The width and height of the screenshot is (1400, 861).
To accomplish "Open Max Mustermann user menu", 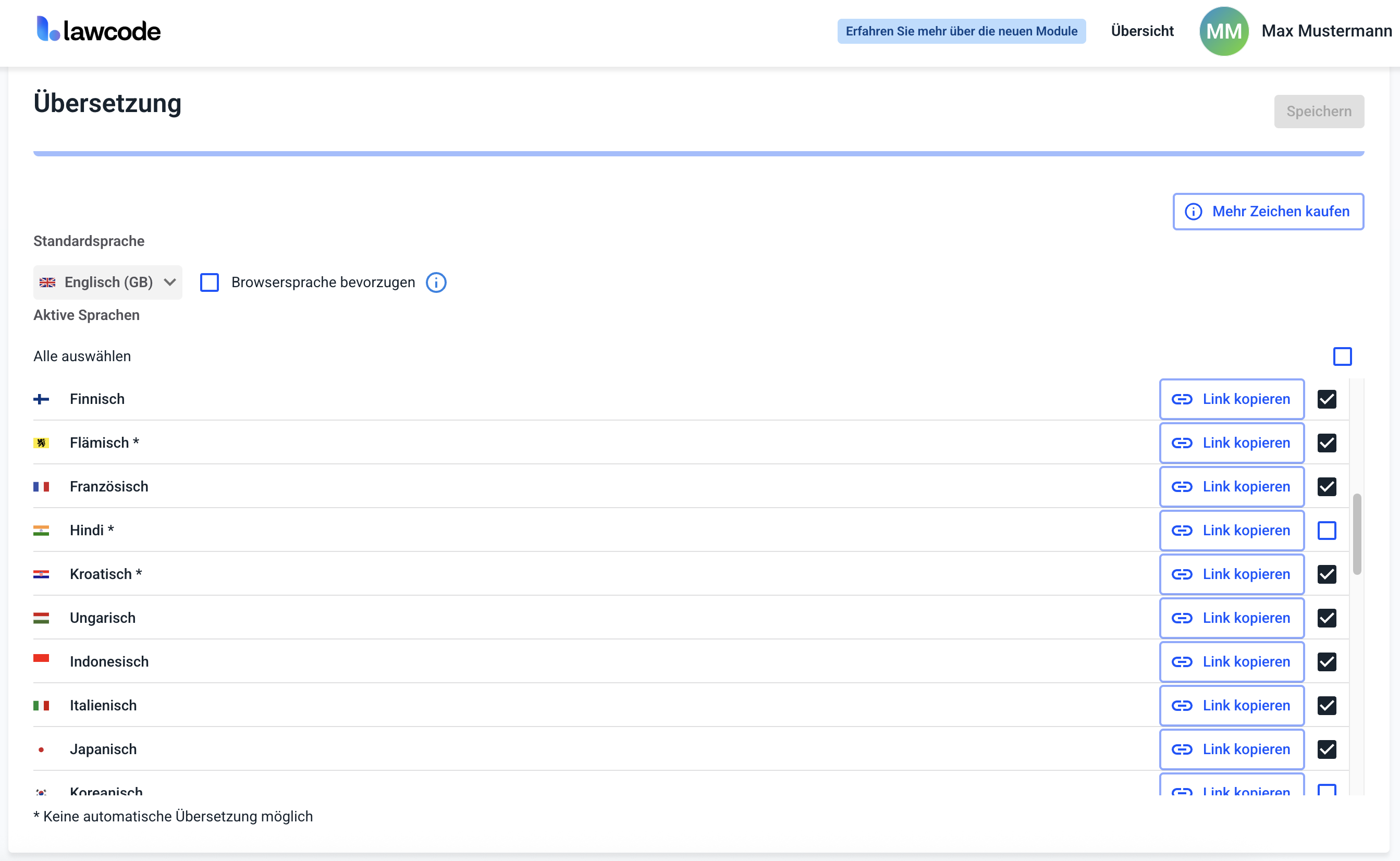I will pyautogui.click(x=1326, y=31).
